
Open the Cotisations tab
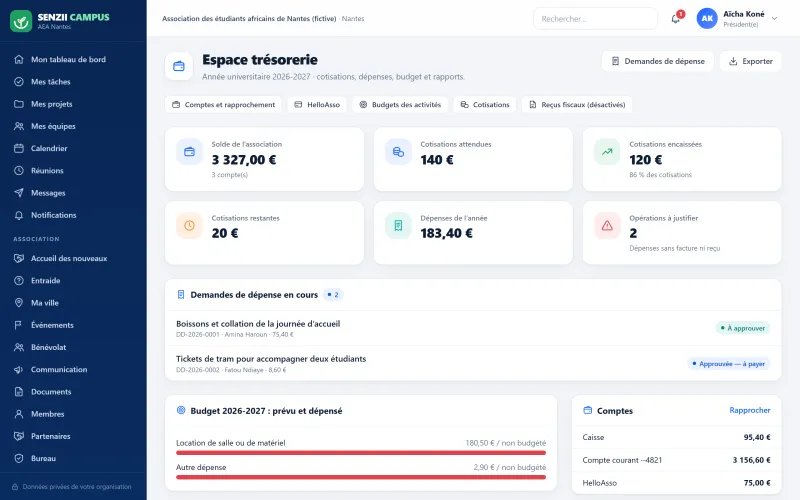pos(485,105)
